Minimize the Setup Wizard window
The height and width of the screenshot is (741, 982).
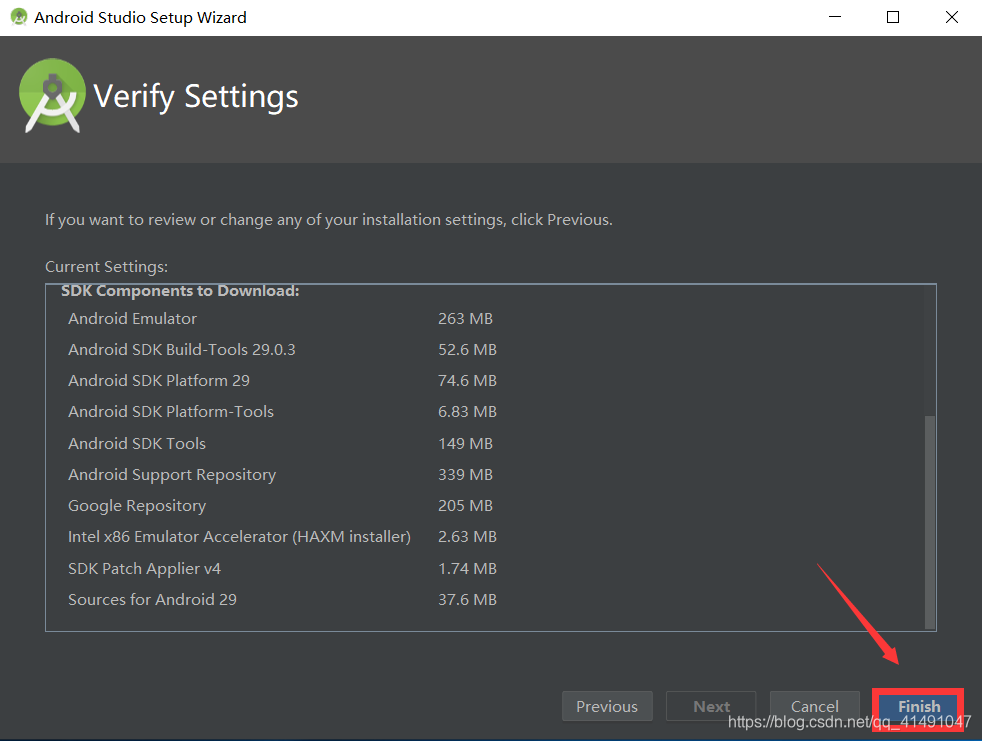point(835,17)
